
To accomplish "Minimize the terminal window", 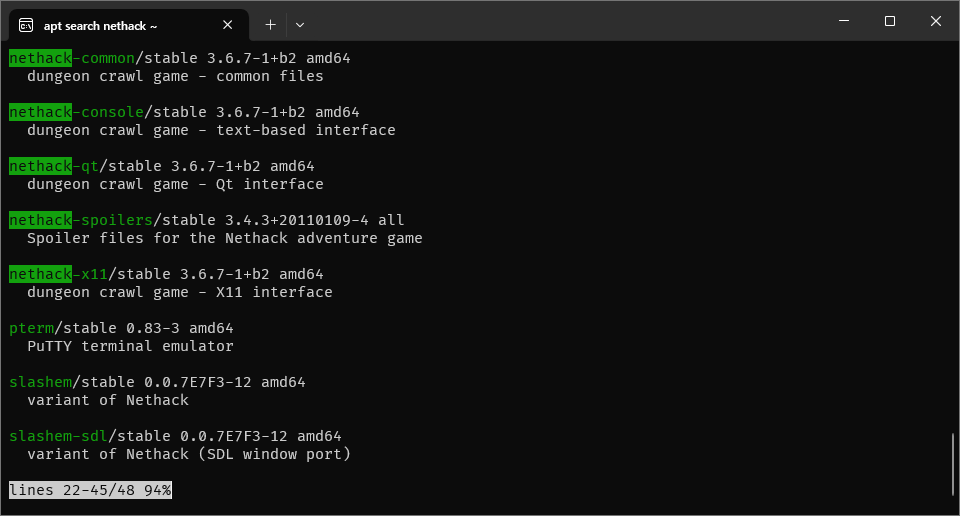I will [844, 21].
